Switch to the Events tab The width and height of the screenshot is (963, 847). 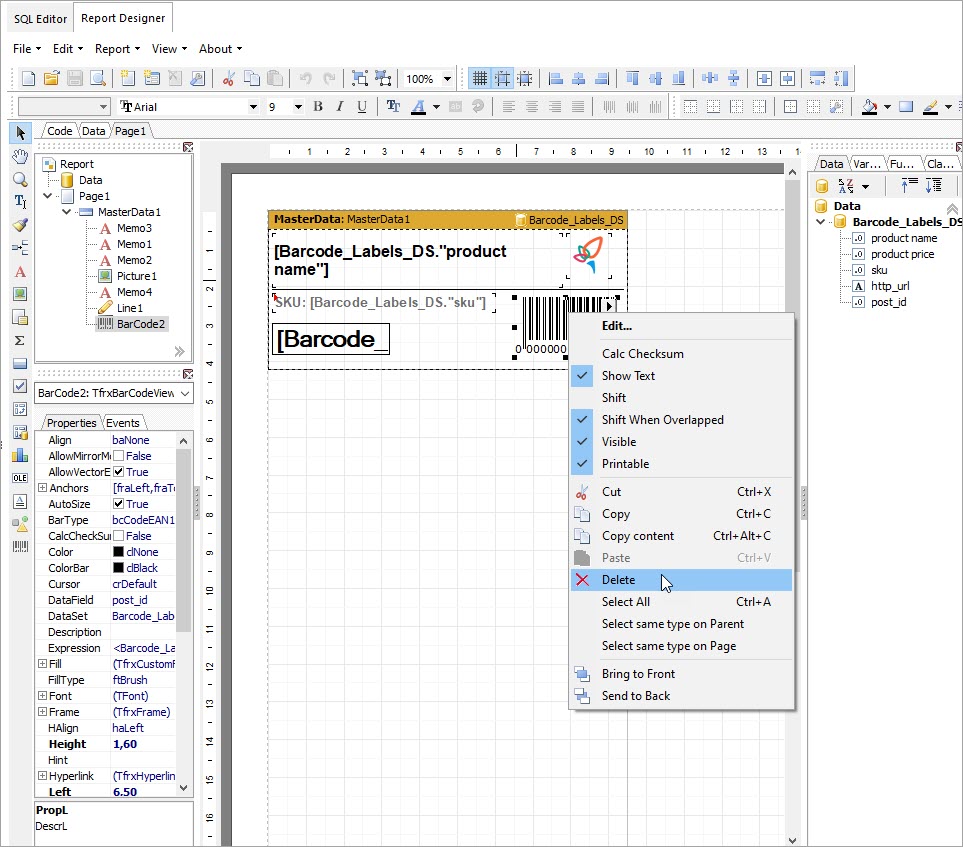[x=125, y=423]
